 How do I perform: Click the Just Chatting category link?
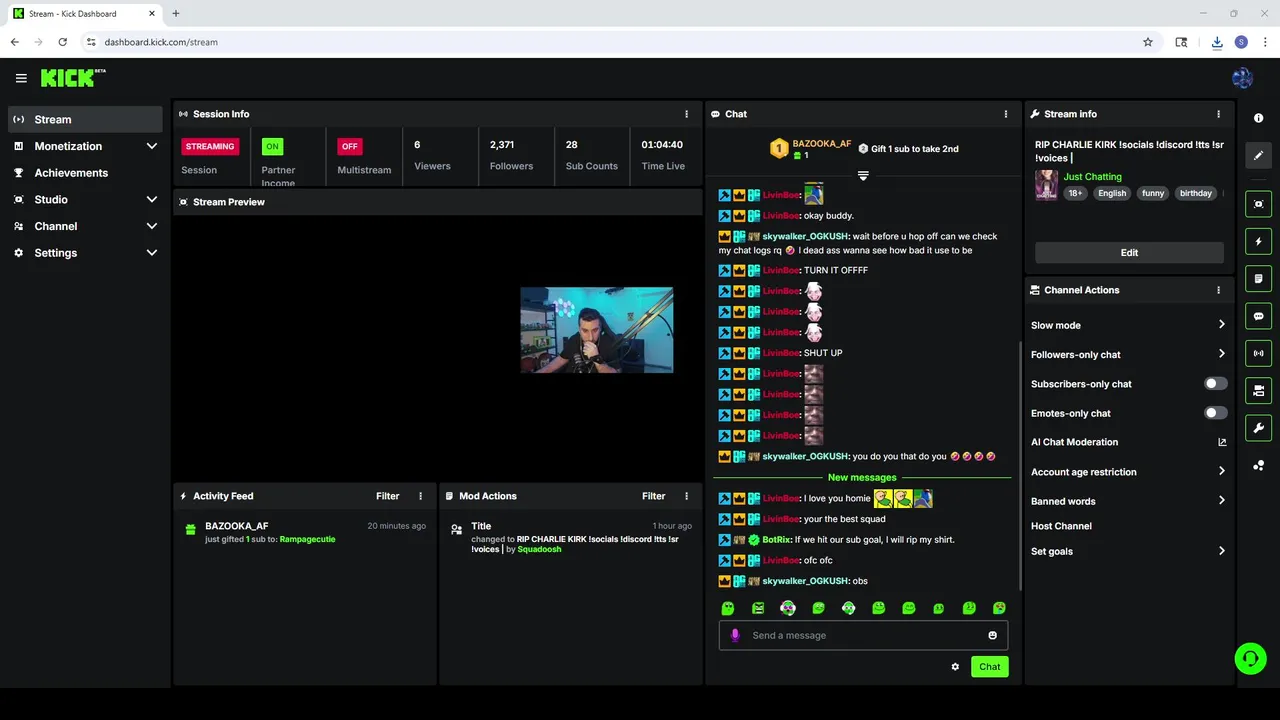coord(1092,177)
